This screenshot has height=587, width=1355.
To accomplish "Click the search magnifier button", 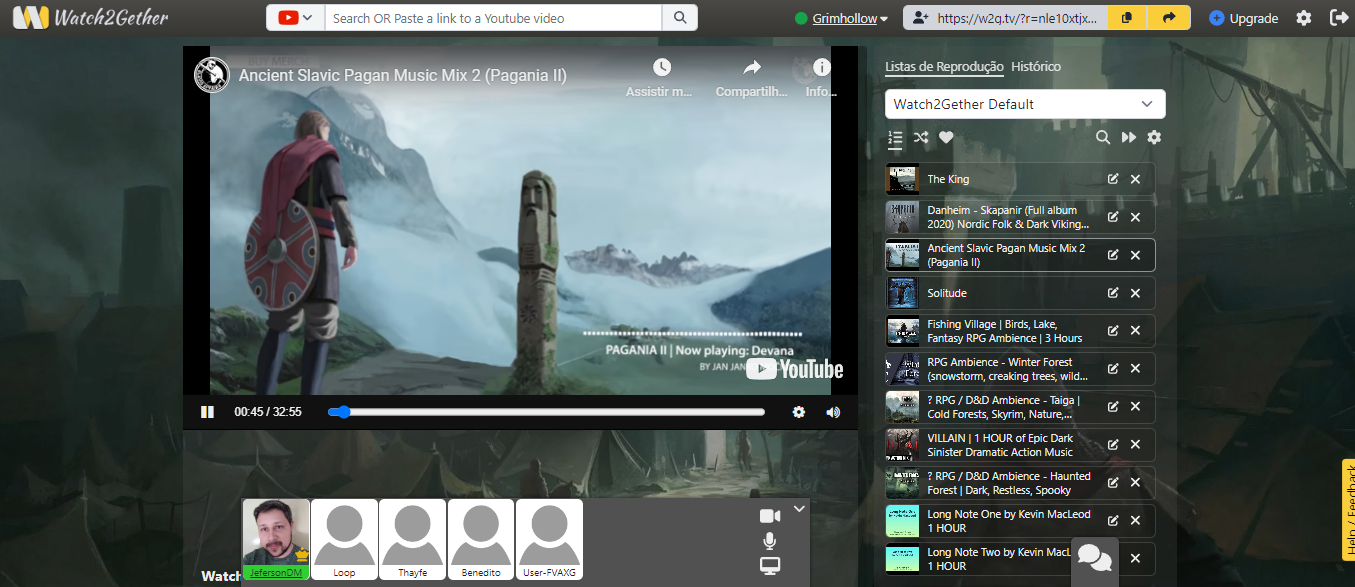I will pos(680,18).
